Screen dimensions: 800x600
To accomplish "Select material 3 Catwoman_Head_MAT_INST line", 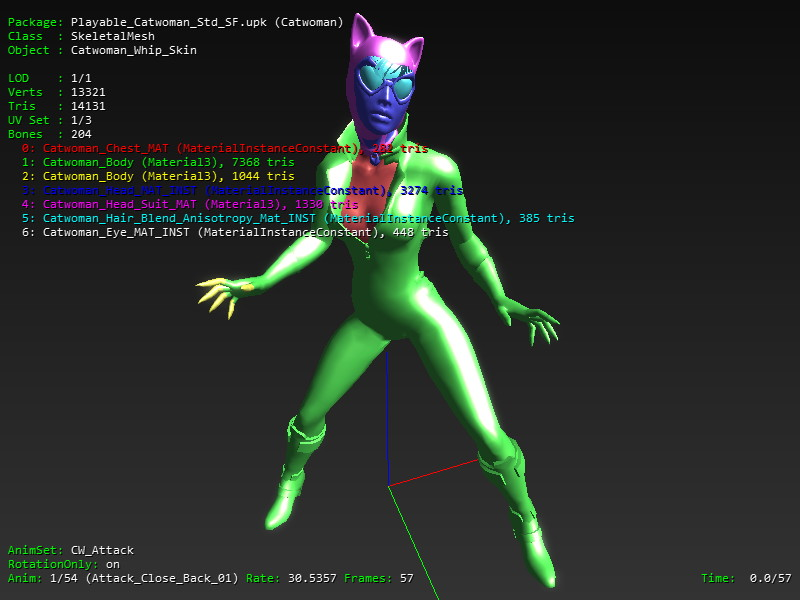I will point(242,190).
